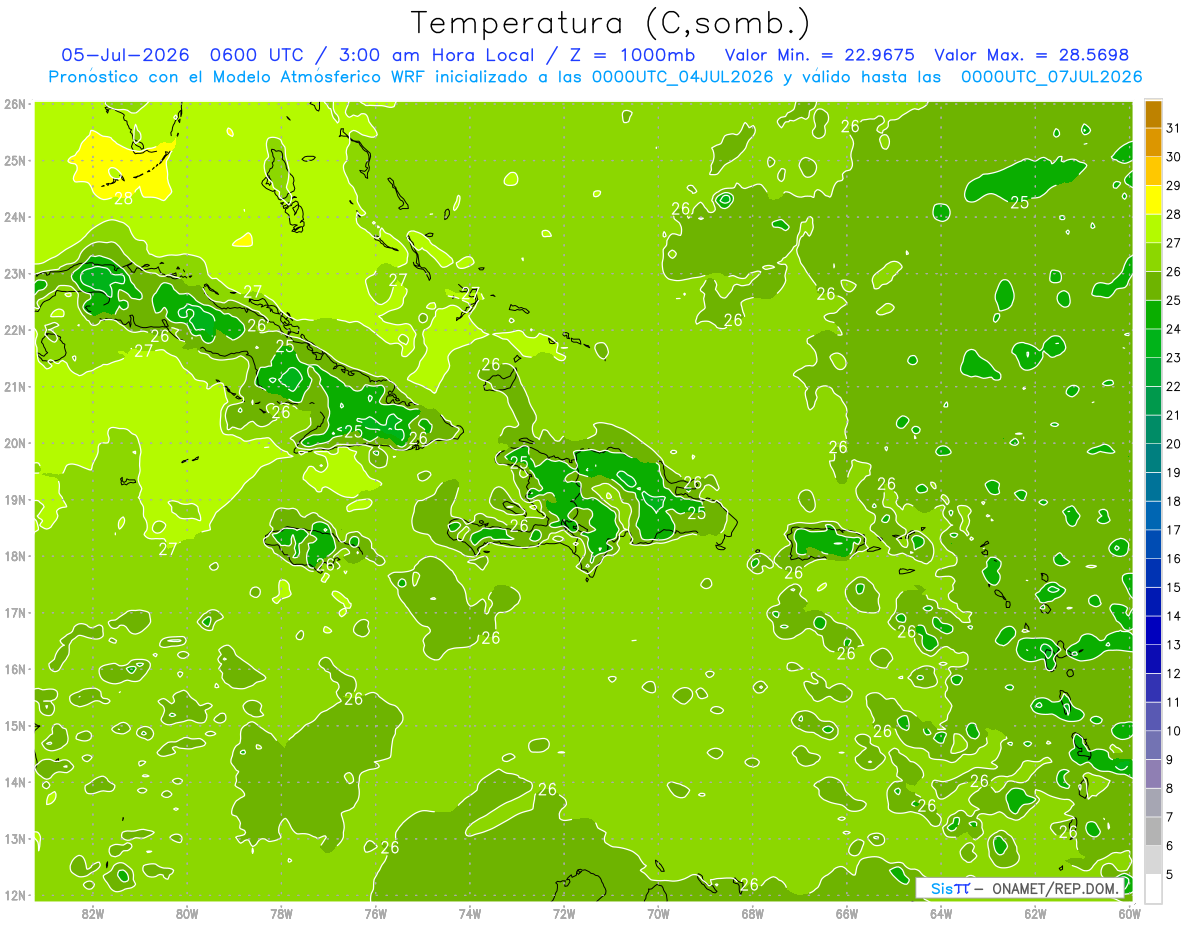This screenshot has height=927, width=1200.
Task: Click the teal swatch between 19 and 20
Action: point(1153,458)
